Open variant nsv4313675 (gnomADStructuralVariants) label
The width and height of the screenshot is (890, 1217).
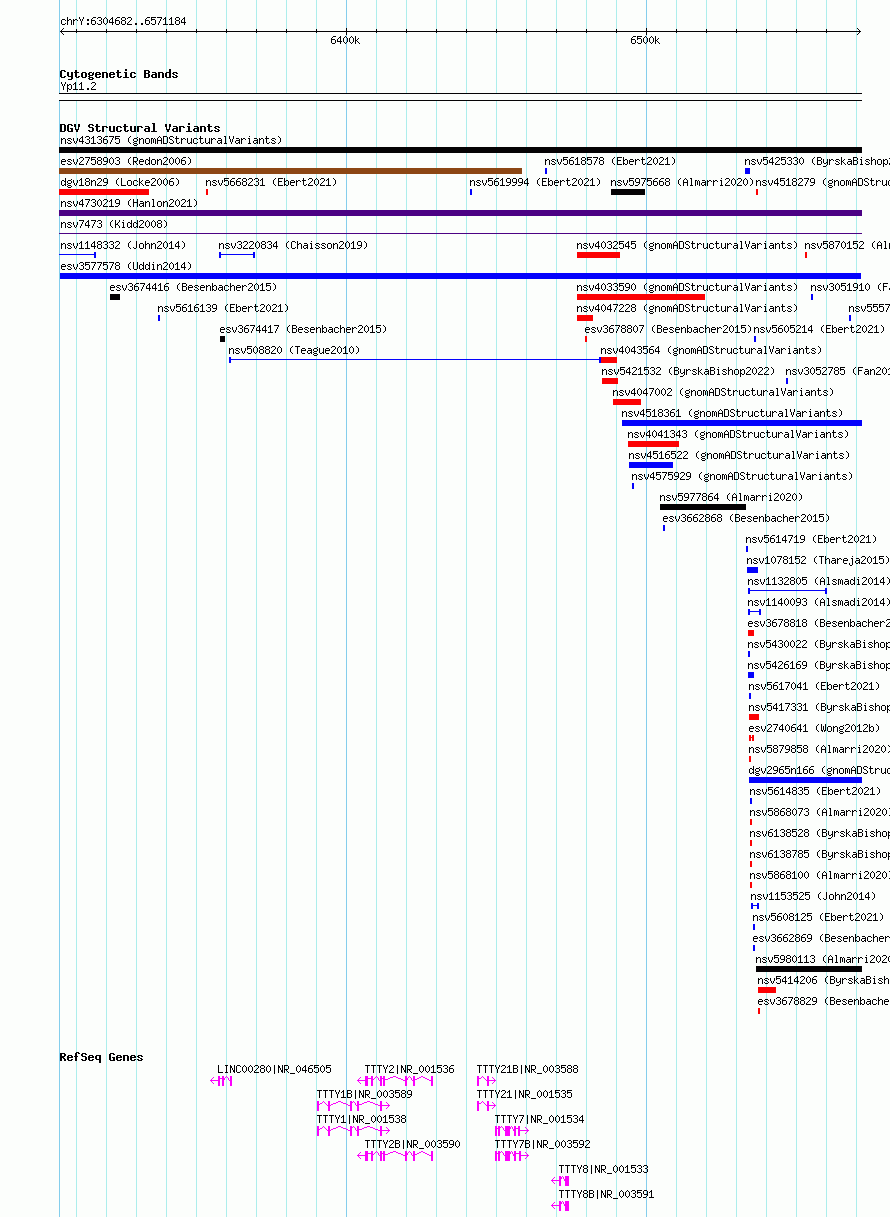[171, 140]
